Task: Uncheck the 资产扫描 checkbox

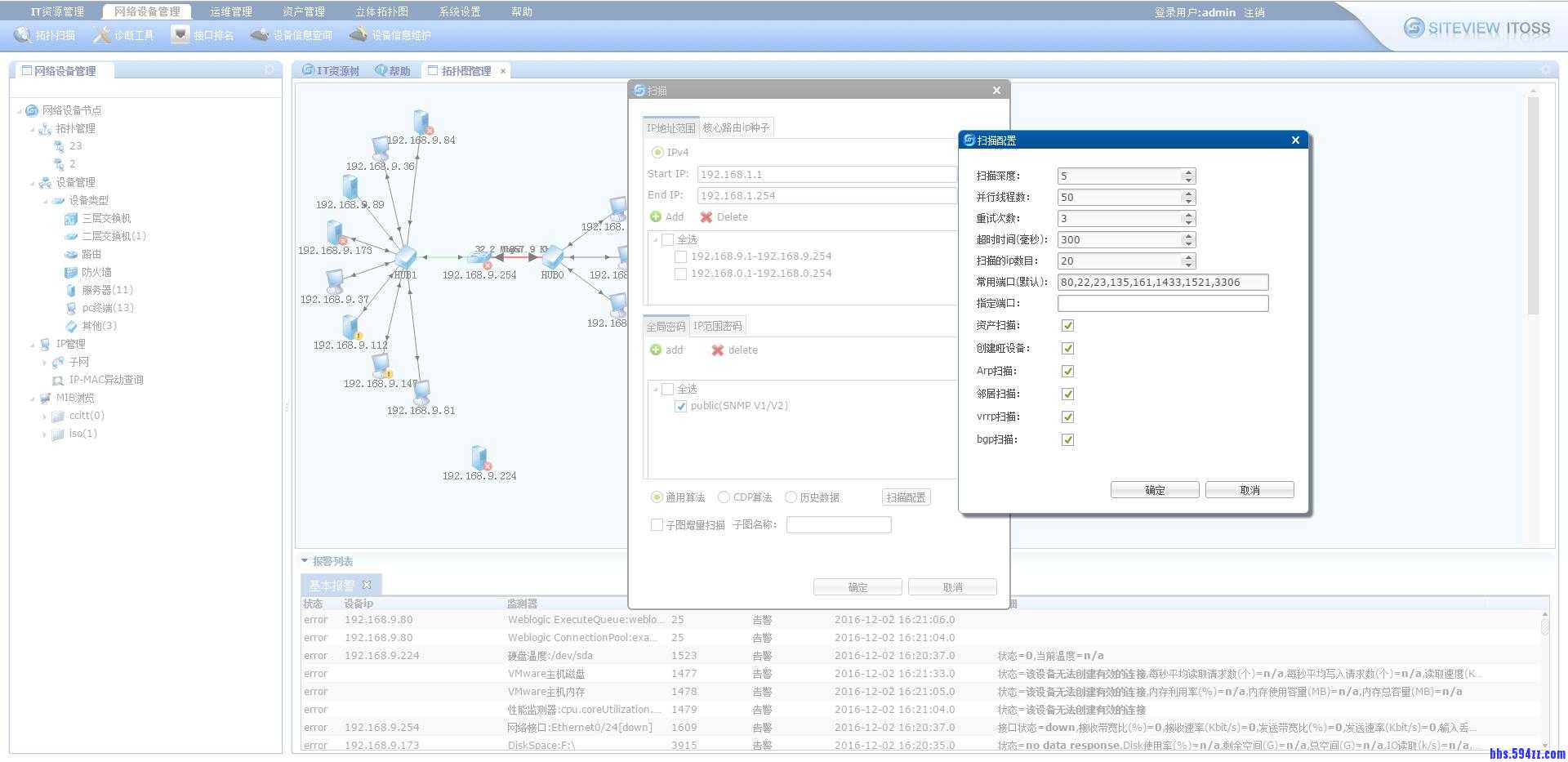Action: 1067,326
